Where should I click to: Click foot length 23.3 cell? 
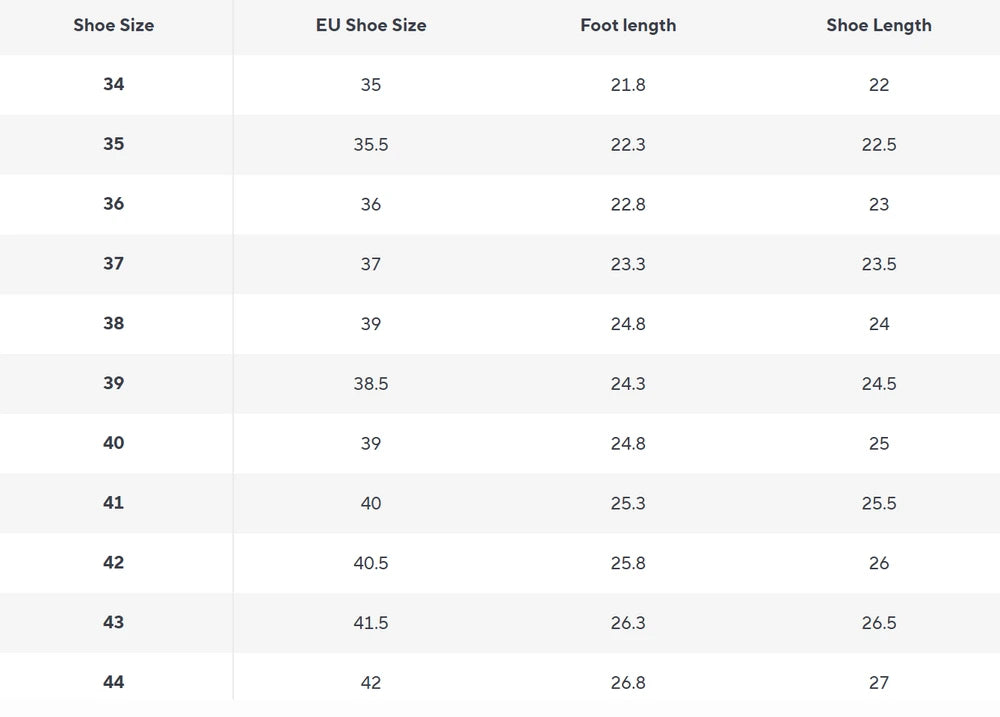pyautogui.click(x=628, y=263)
